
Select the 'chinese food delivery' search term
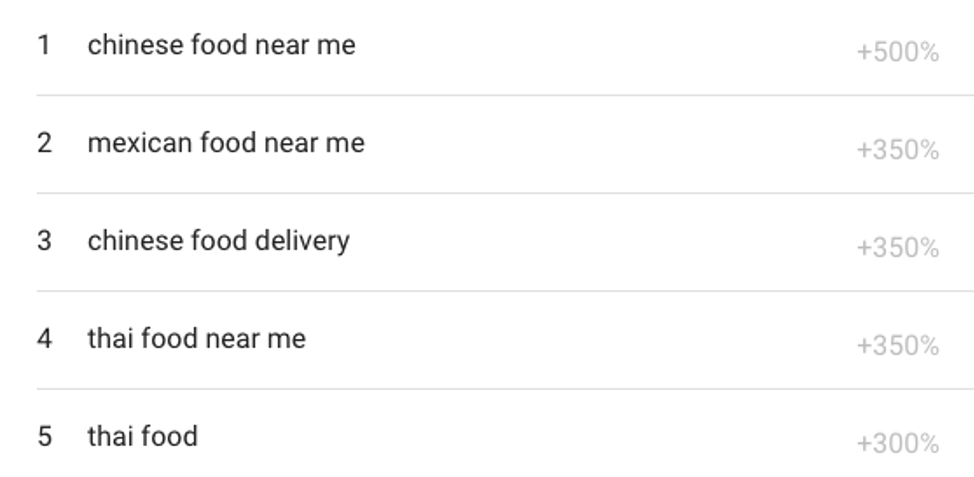pyautogui.click(x=219, y=242)
